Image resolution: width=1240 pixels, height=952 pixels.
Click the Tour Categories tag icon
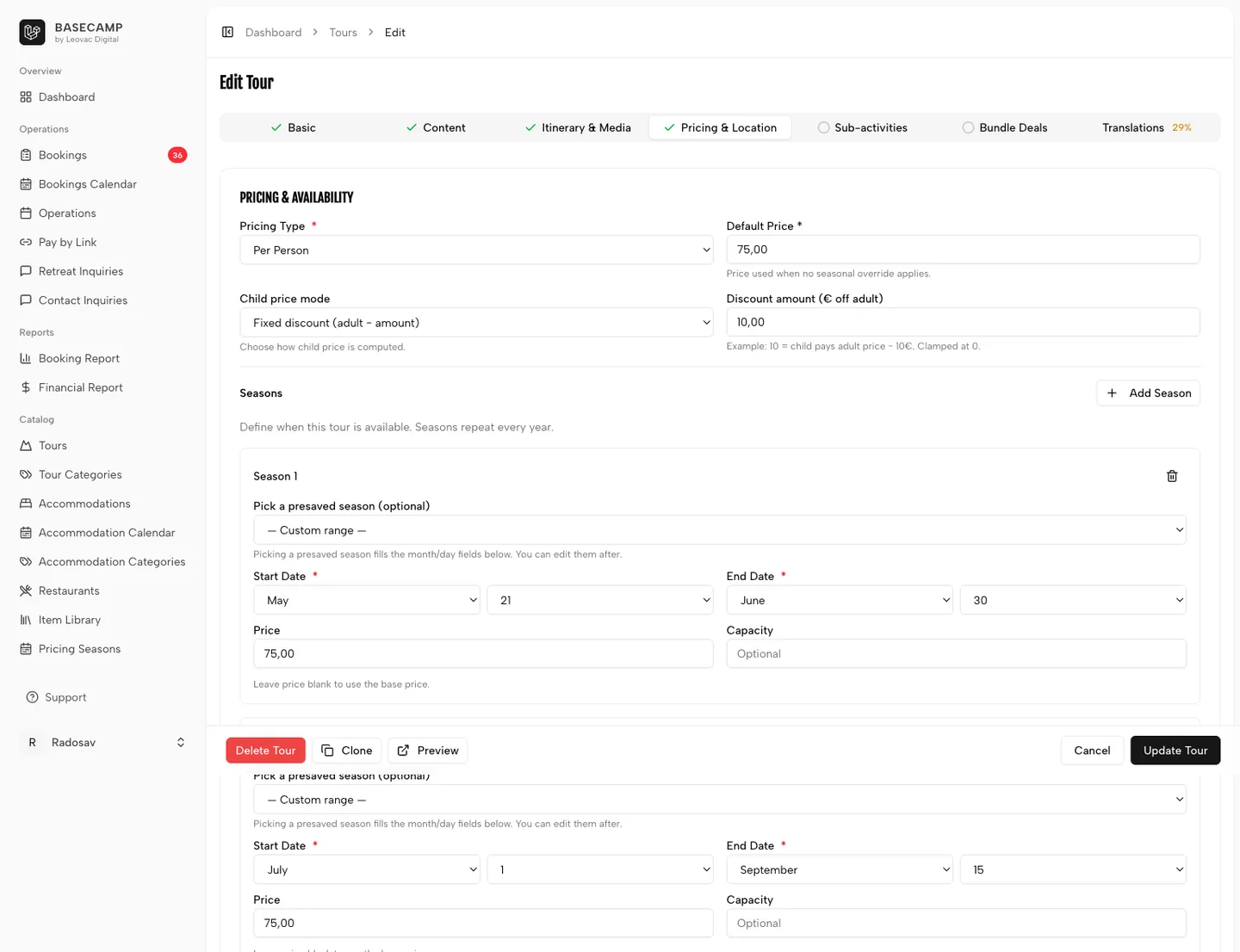pyautogui.click(x=26, y=474)
